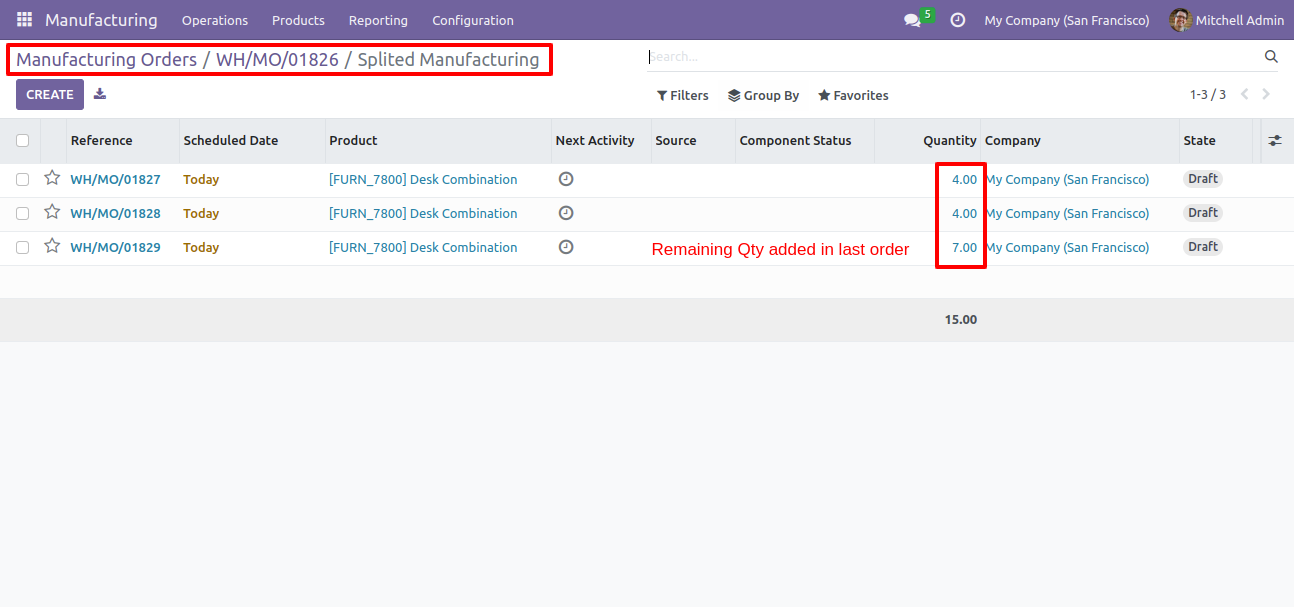Open product link in WH/MO/01828 row
Image resolution: width=1294 pixels, height=607 pixels.
[423, 214]
